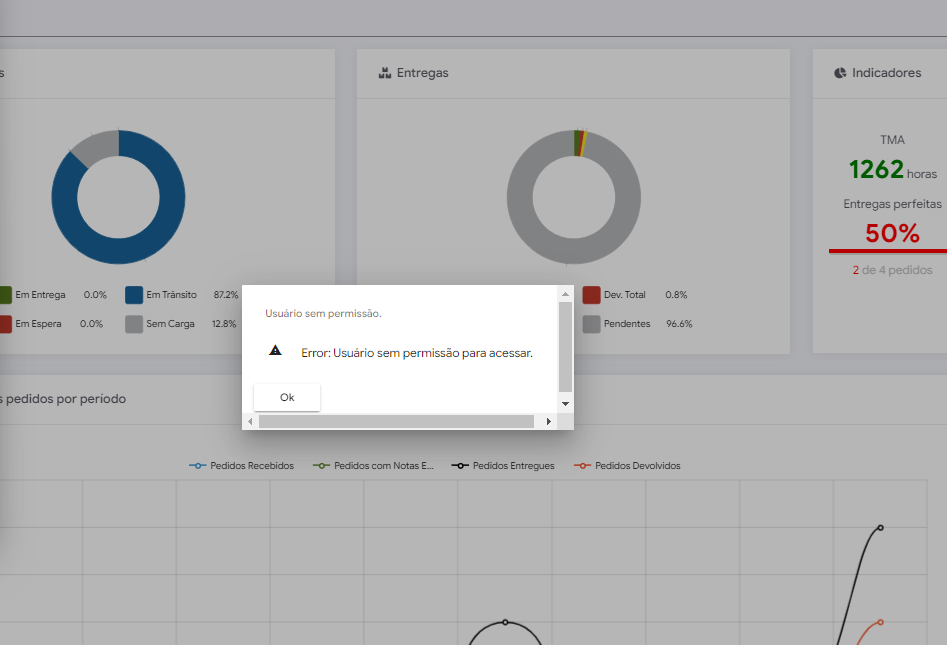
Task: Click the dialog's vertical scrollbar thumb
Action: (565, 346)
